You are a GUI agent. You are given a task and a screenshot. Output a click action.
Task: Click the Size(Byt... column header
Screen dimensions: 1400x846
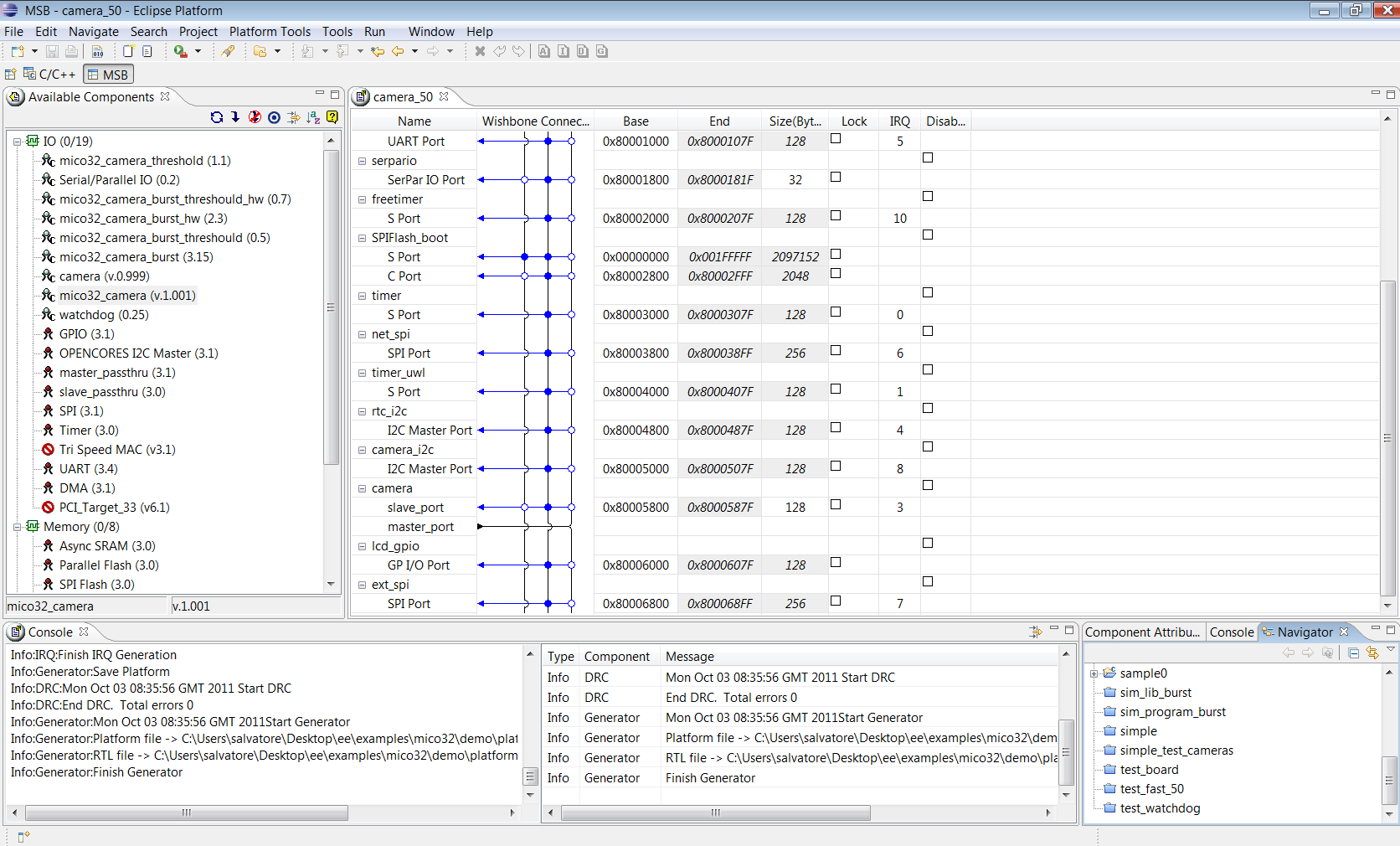coord(795,121)
